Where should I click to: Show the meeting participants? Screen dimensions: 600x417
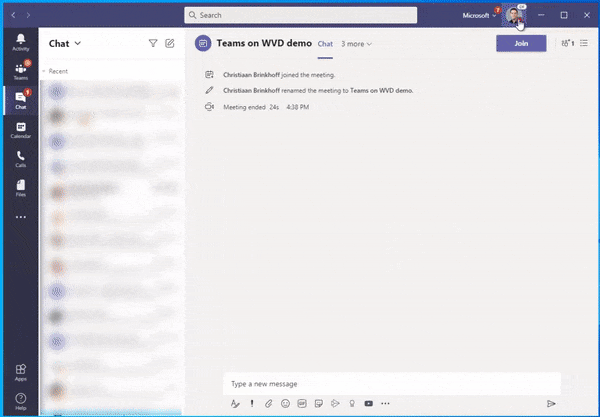(x=567, y=43)
